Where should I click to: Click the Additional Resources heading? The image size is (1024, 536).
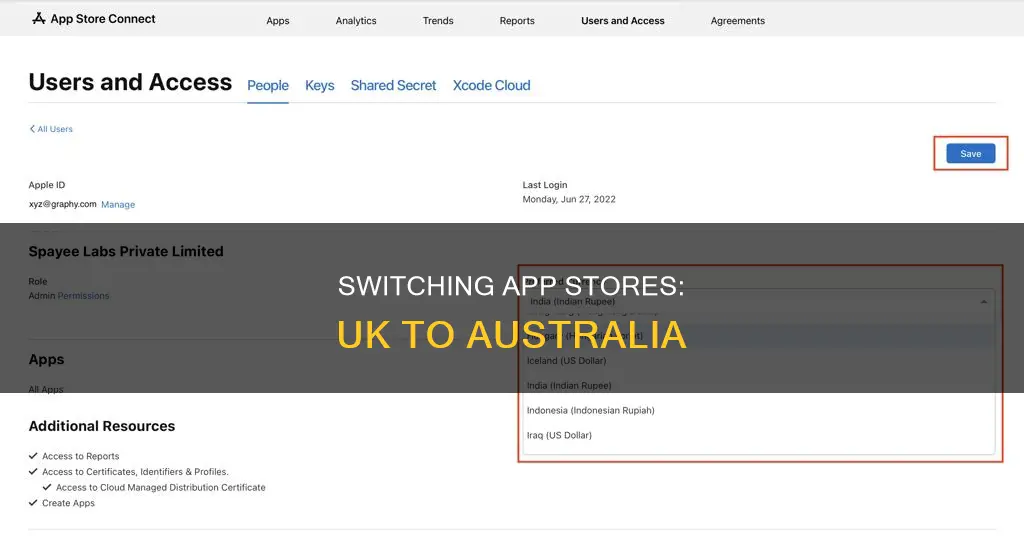pos(102,426)
